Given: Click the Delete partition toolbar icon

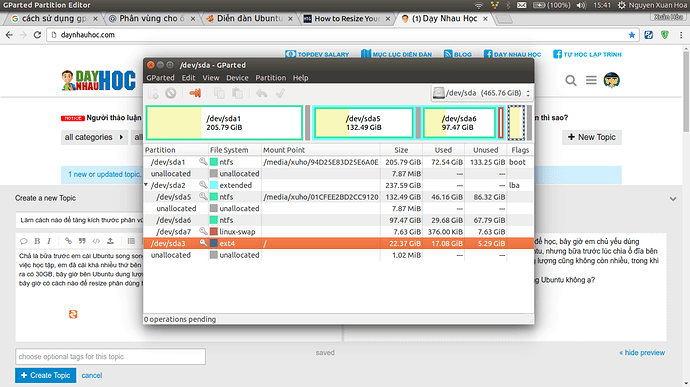Looking at the screenshot, I should pyautogui.click(x=171, y=93).
